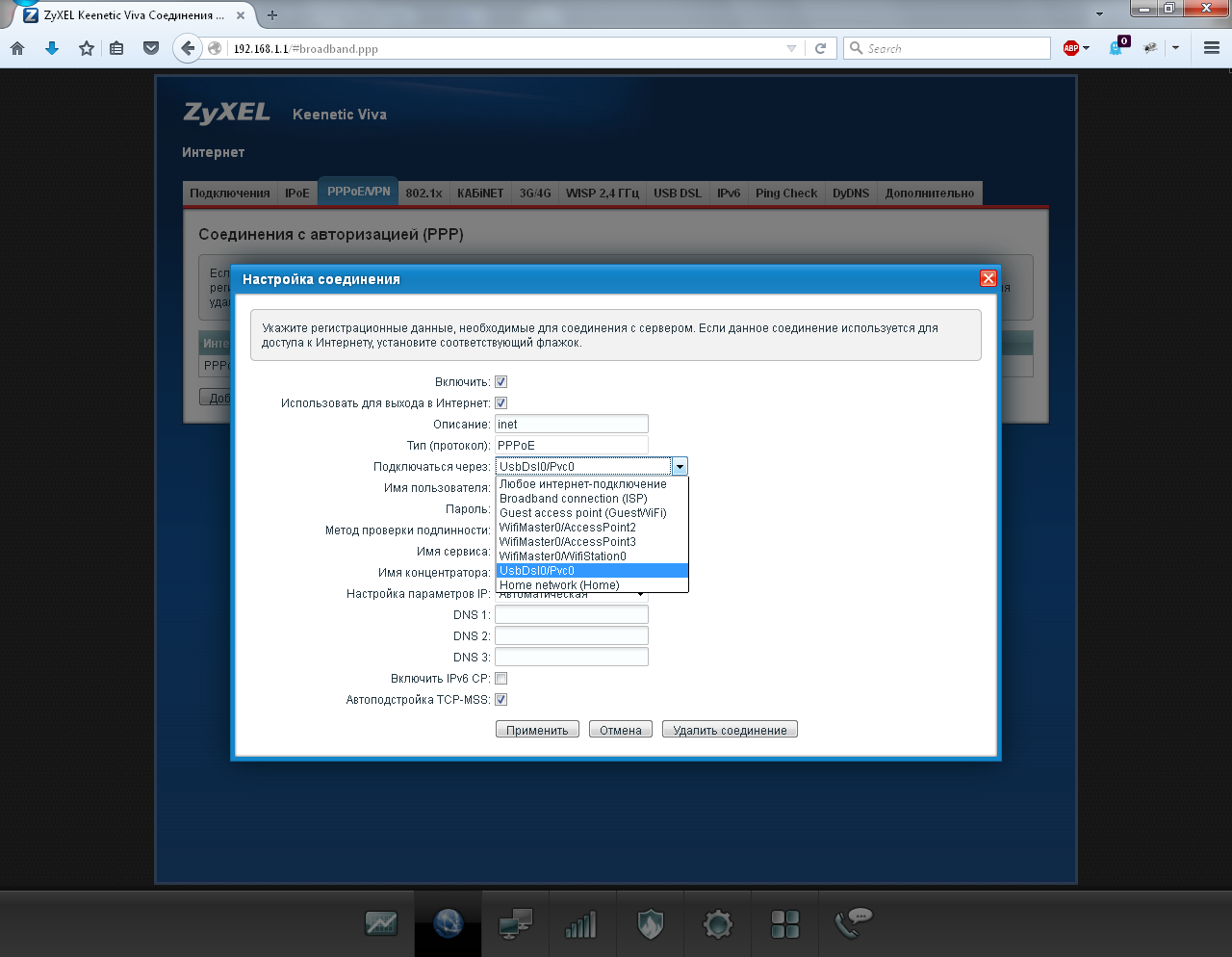
Task: Click the browser Search box
Action: pyautogui.click(x=947, y=48)
